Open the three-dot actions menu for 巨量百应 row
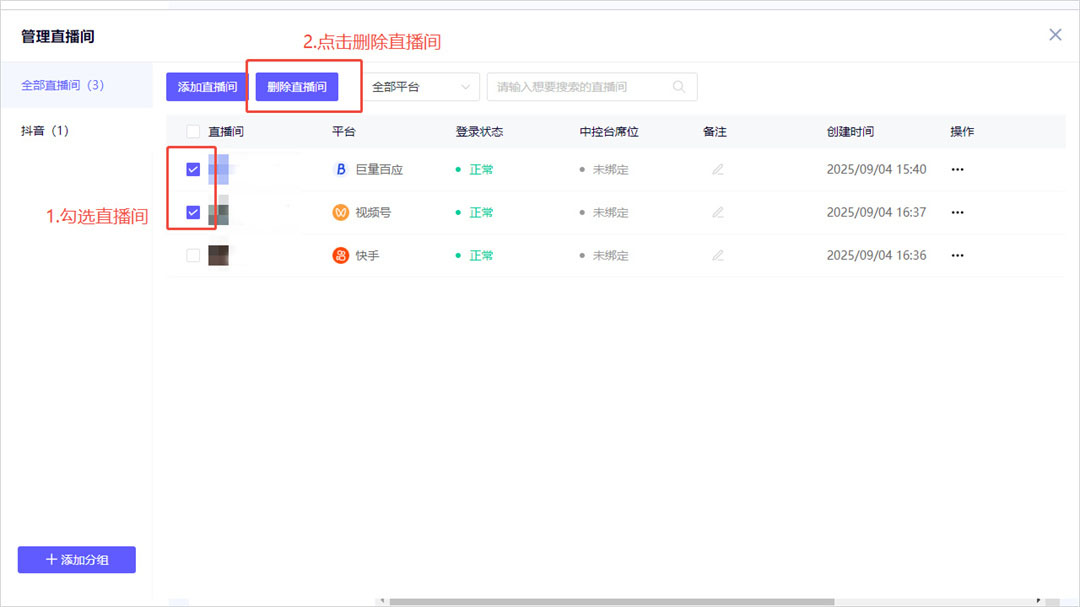This screenshot has width=1080, height=607. (957, 170)
